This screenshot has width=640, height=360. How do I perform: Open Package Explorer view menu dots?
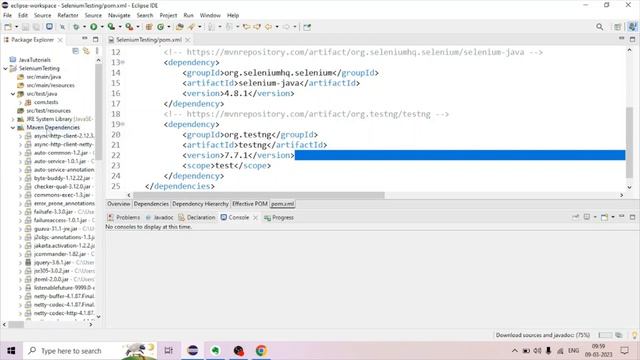(x=97, y=51)
